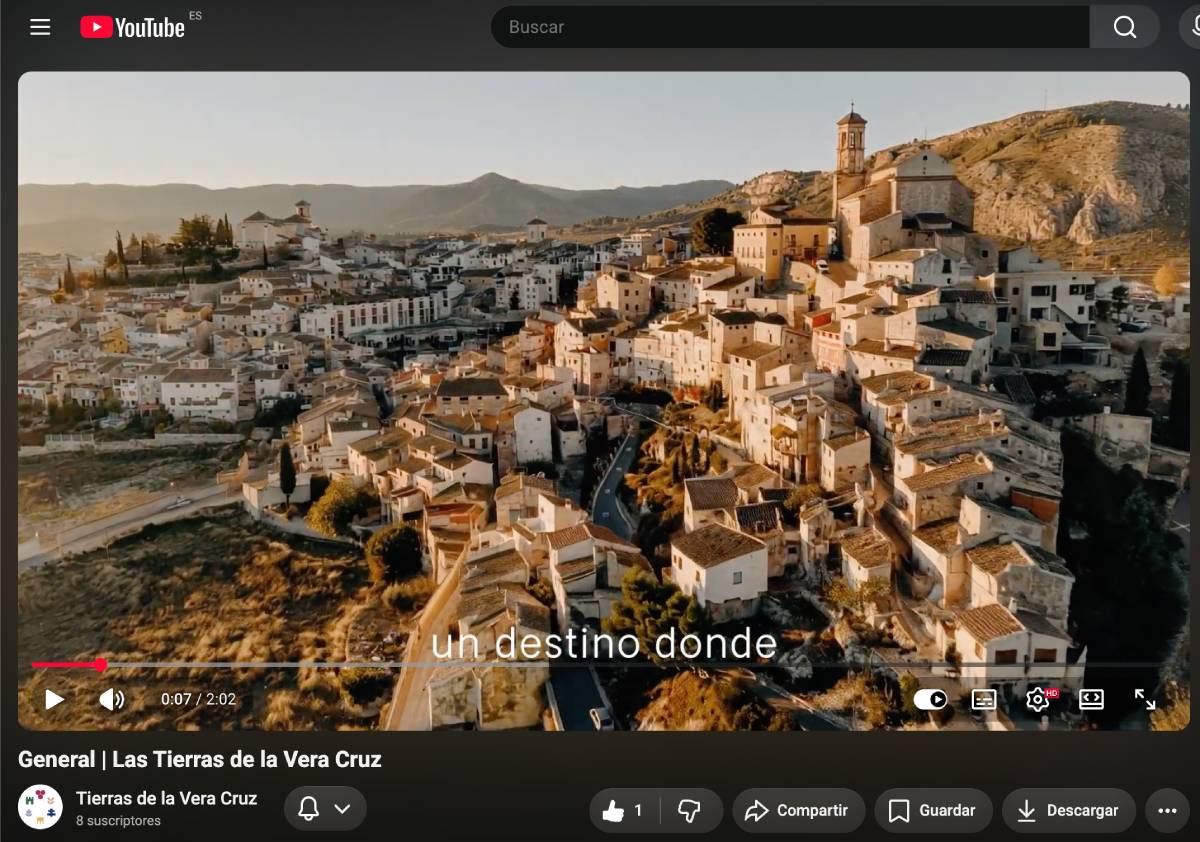This screenshot has height=842, width=1200.
Task: Toggle subtitles on the player
Action: click(984, 699)
